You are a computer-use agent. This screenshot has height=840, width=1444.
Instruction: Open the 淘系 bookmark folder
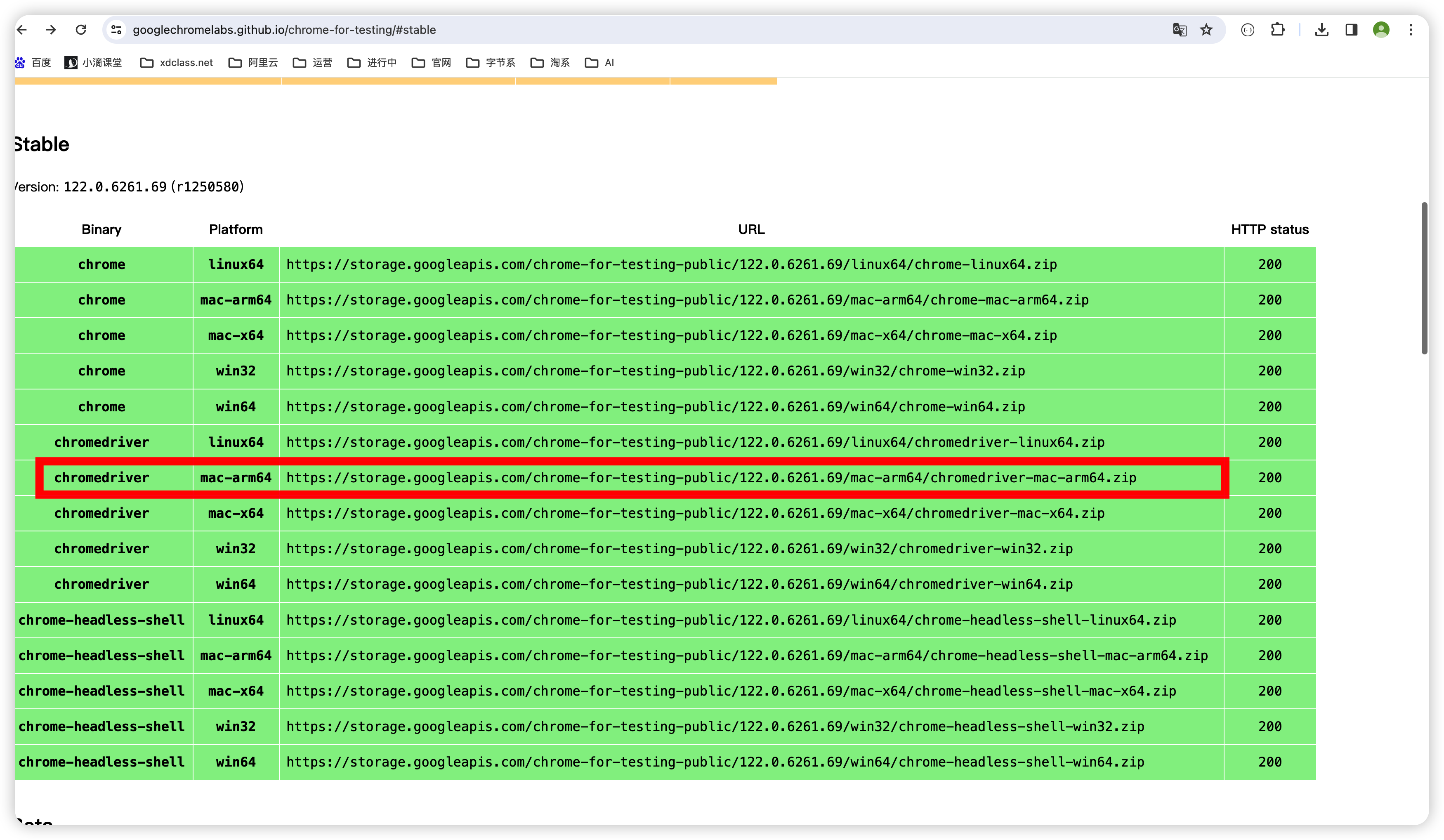click(x=550, y=62)
